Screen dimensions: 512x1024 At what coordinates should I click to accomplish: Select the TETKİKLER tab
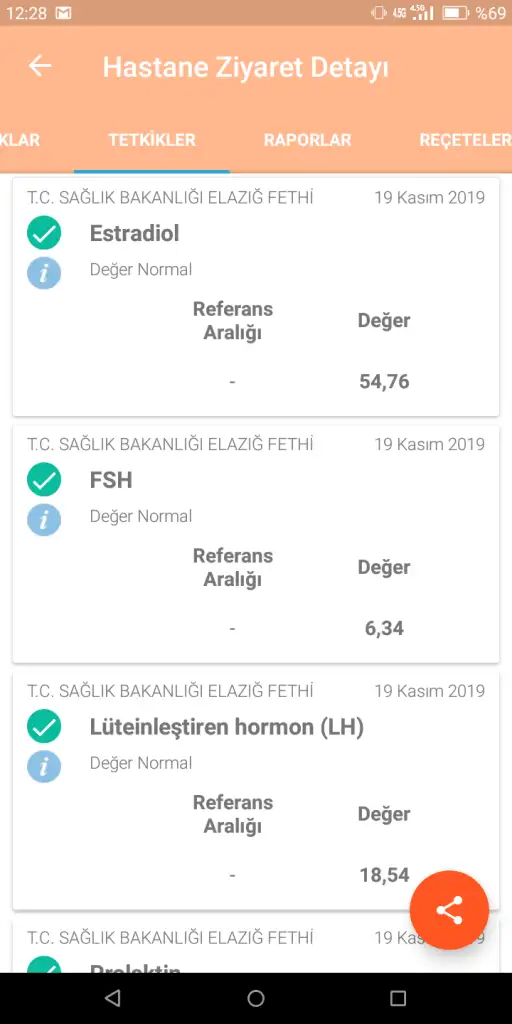pos(152,140)
